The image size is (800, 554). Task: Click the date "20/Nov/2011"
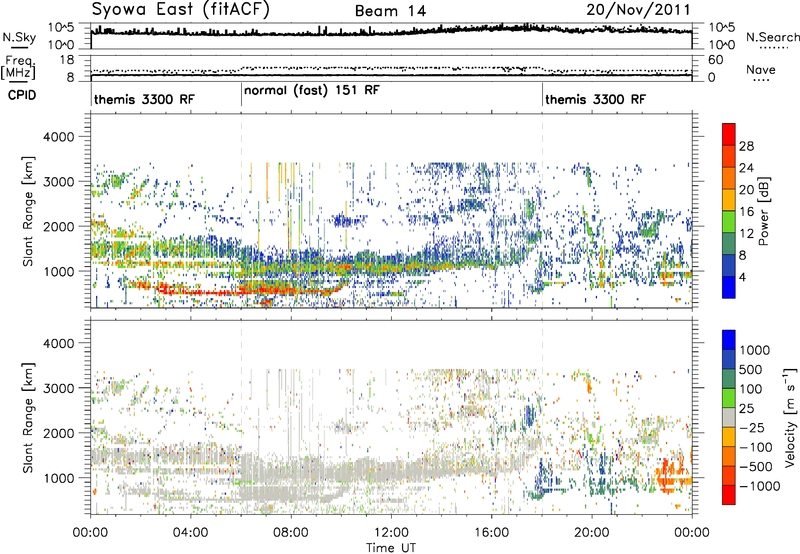638,10
